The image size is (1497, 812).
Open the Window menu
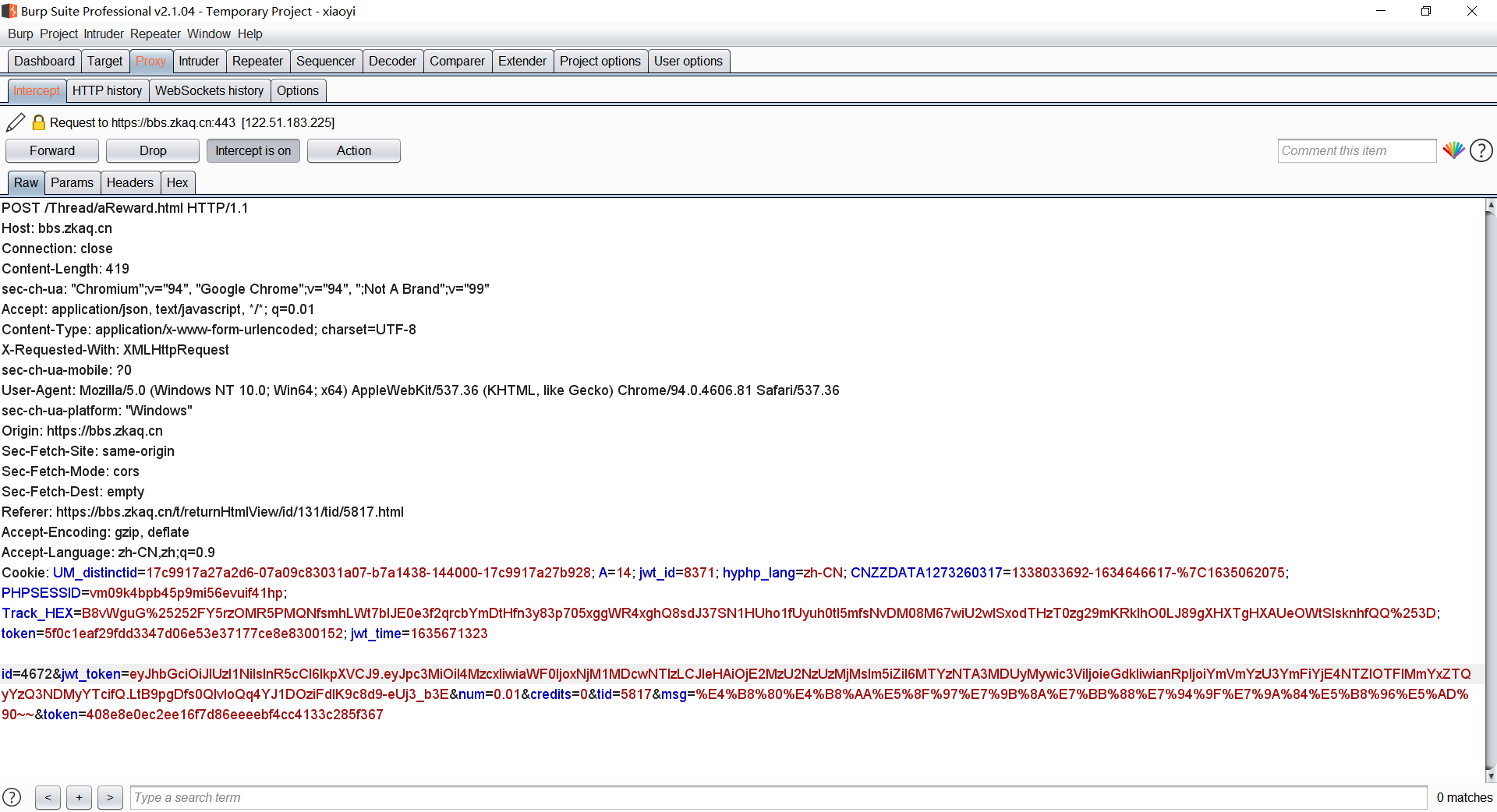pyautogui.click(x=209, y=34)
